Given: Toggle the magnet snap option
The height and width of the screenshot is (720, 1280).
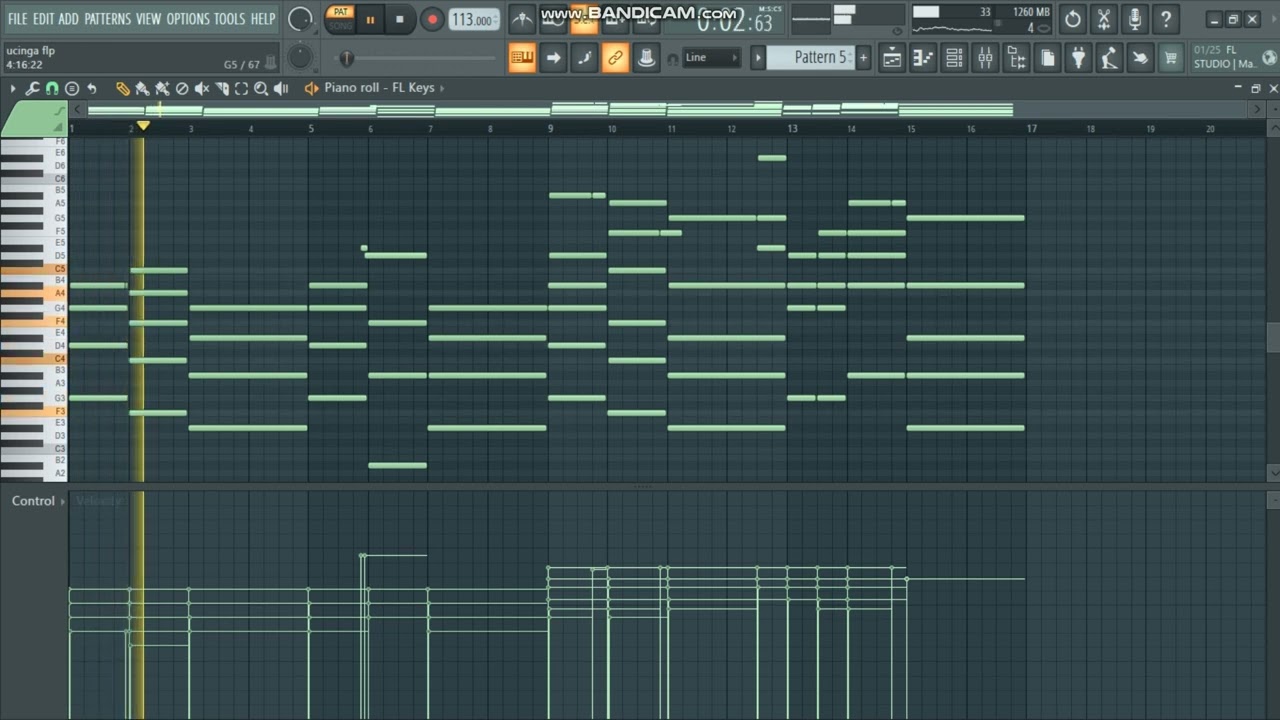Looking at the screenshot, I should click(52, 89).
